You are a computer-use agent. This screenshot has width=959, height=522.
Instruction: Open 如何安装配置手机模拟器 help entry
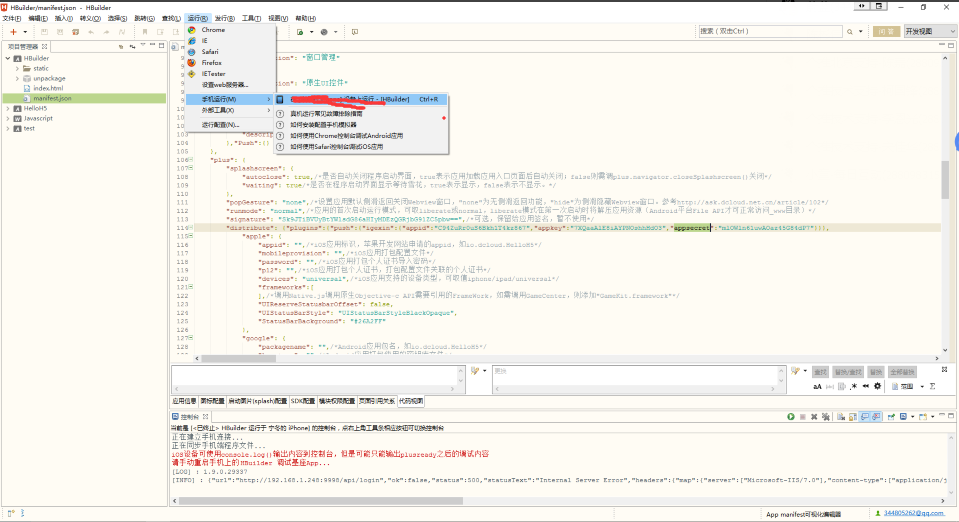361,124
